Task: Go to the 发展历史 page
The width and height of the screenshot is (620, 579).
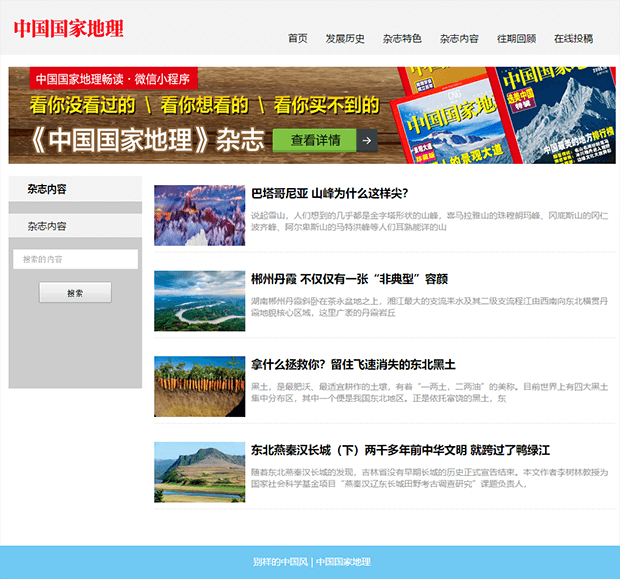Action: point(345,39)
